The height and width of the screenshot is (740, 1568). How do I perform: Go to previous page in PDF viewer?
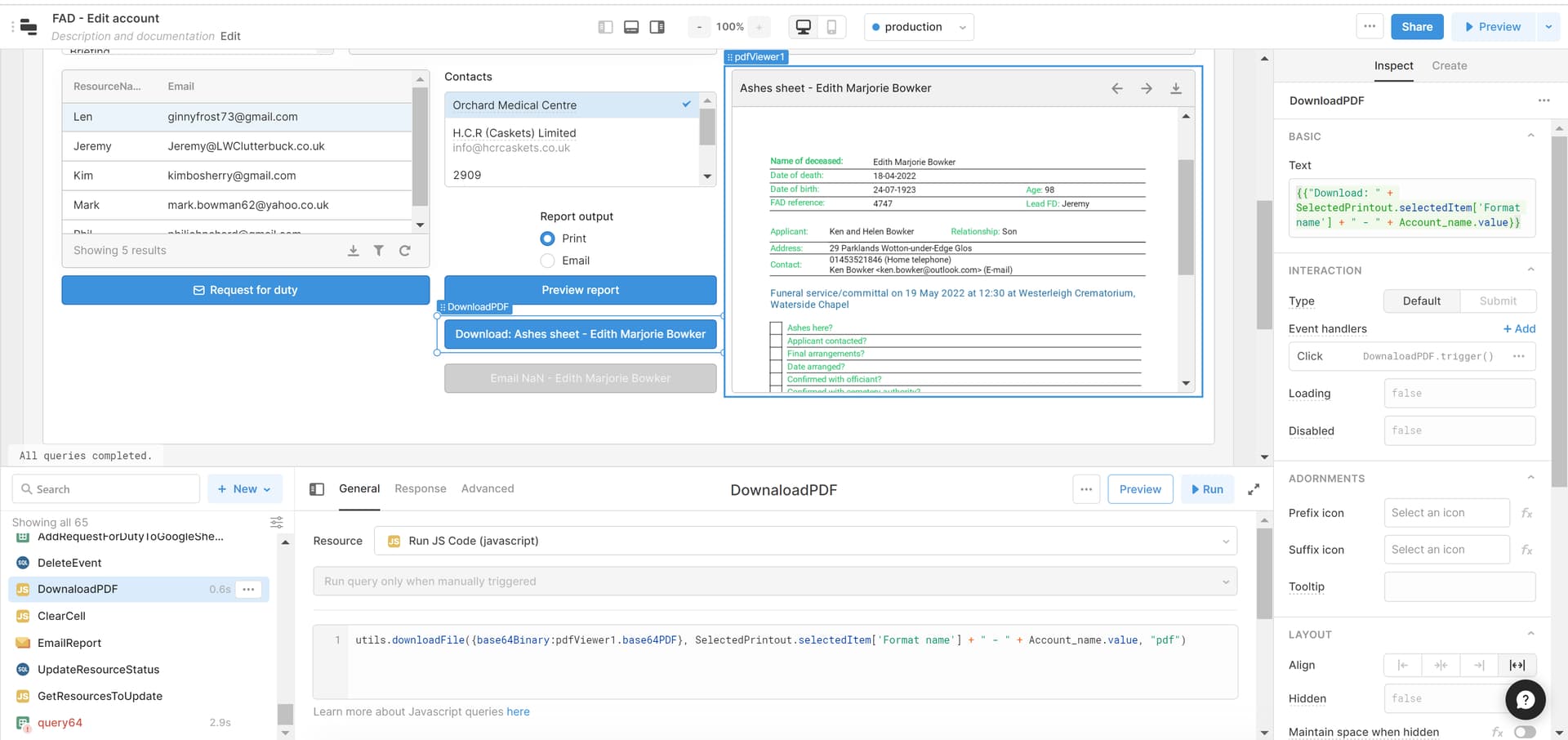point(1117,88)
